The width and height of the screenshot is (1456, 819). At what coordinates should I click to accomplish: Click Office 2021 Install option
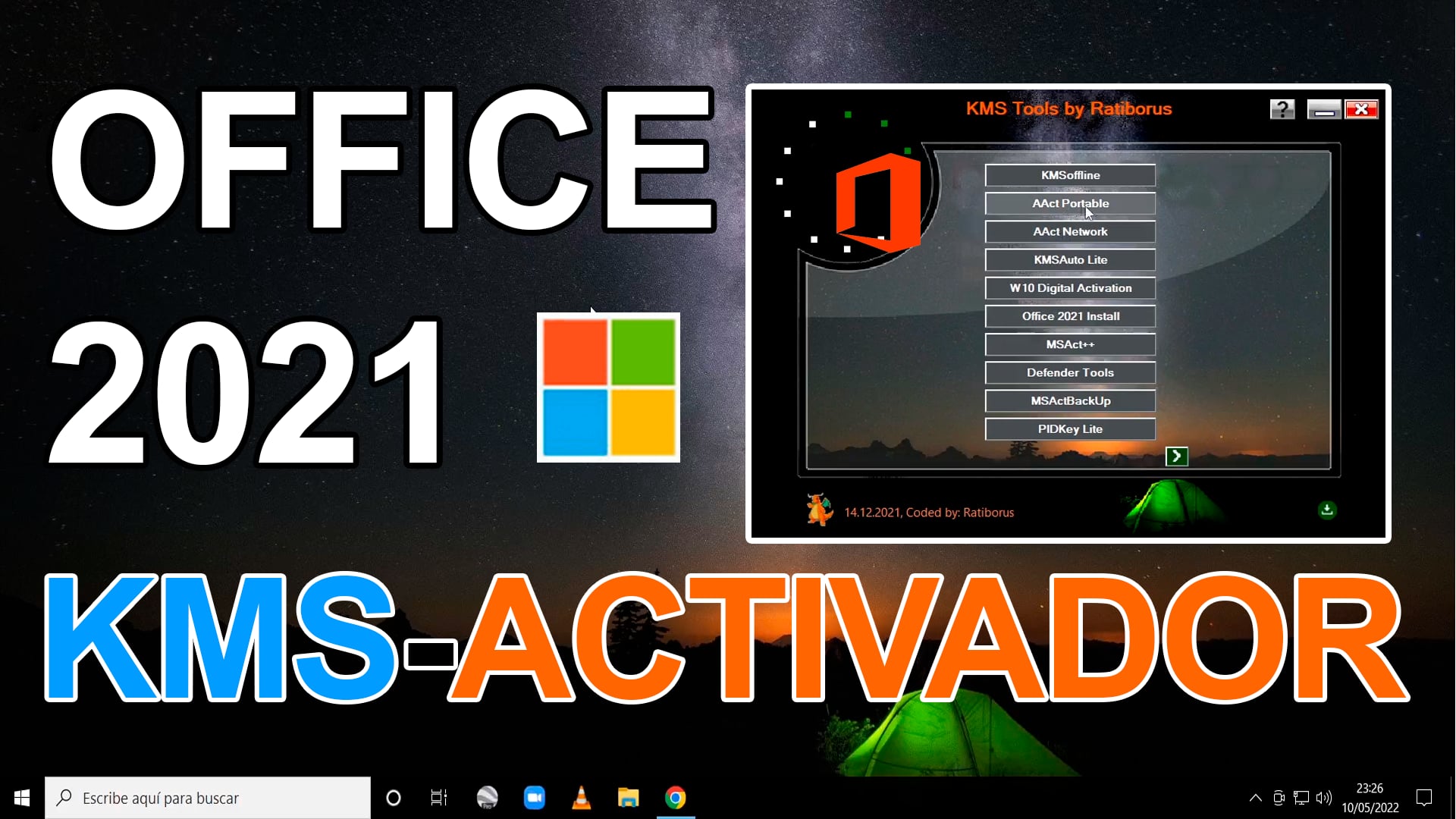point(1069,316)
